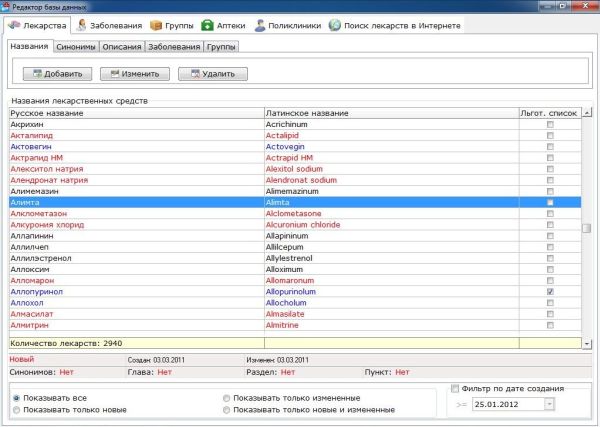Screen dimensions: 600x427
Task: Select the Алекситол натрия row
Action: click(x=295, y=169)
